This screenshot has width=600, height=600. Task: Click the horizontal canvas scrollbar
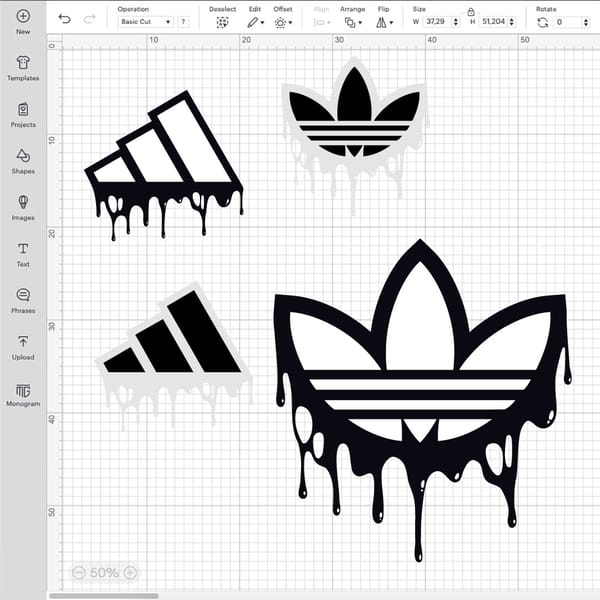point(104,596)
